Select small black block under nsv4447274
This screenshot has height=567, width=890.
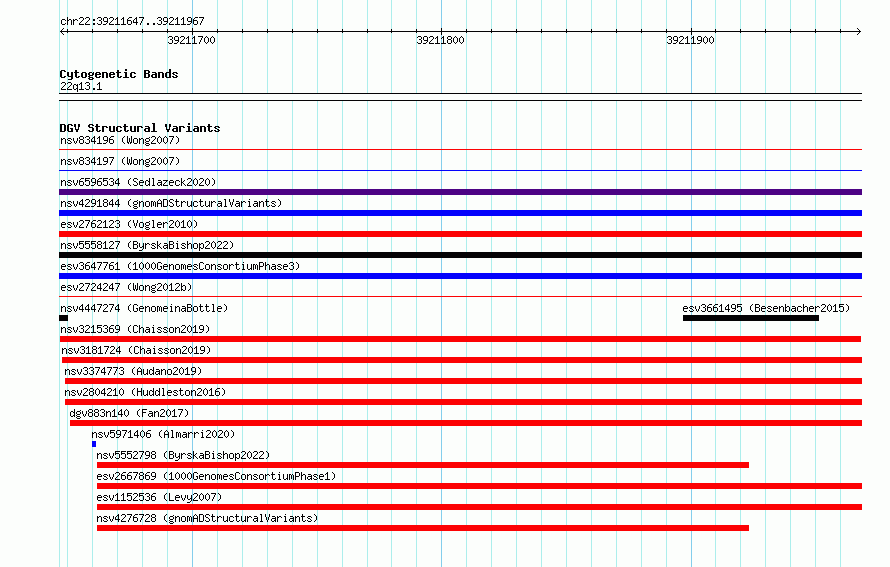pyautogui.click(x=64, y=318)
